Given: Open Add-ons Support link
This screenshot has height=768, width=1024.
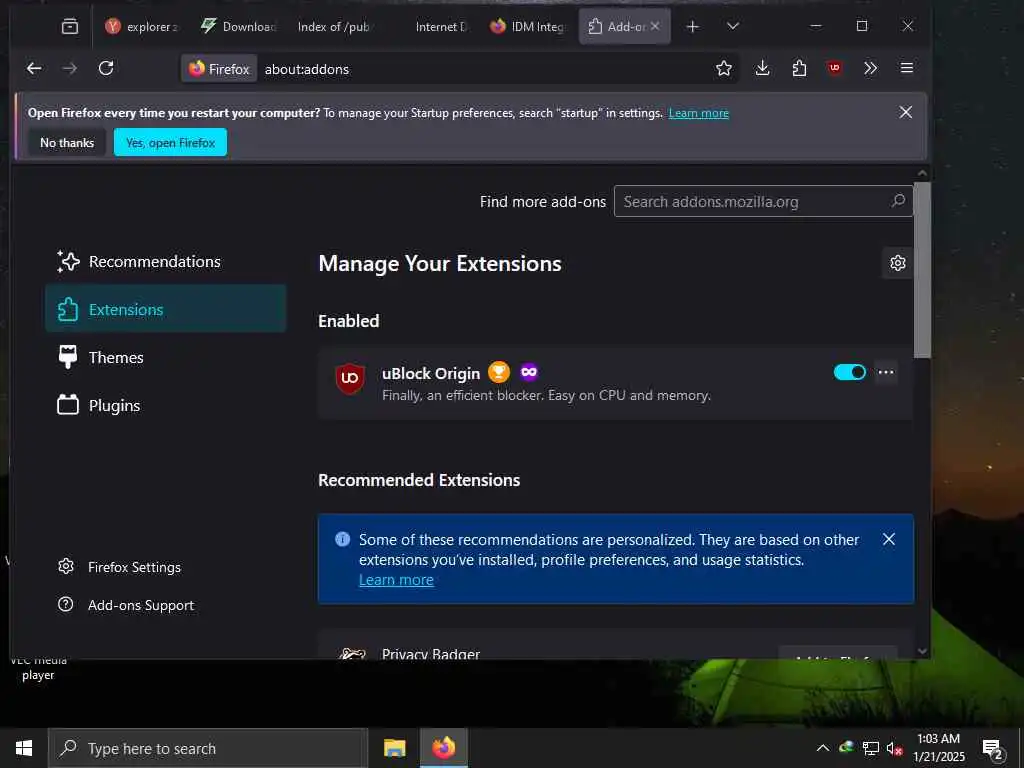Looking at the screenshot, I should click(x=126, y=605).
